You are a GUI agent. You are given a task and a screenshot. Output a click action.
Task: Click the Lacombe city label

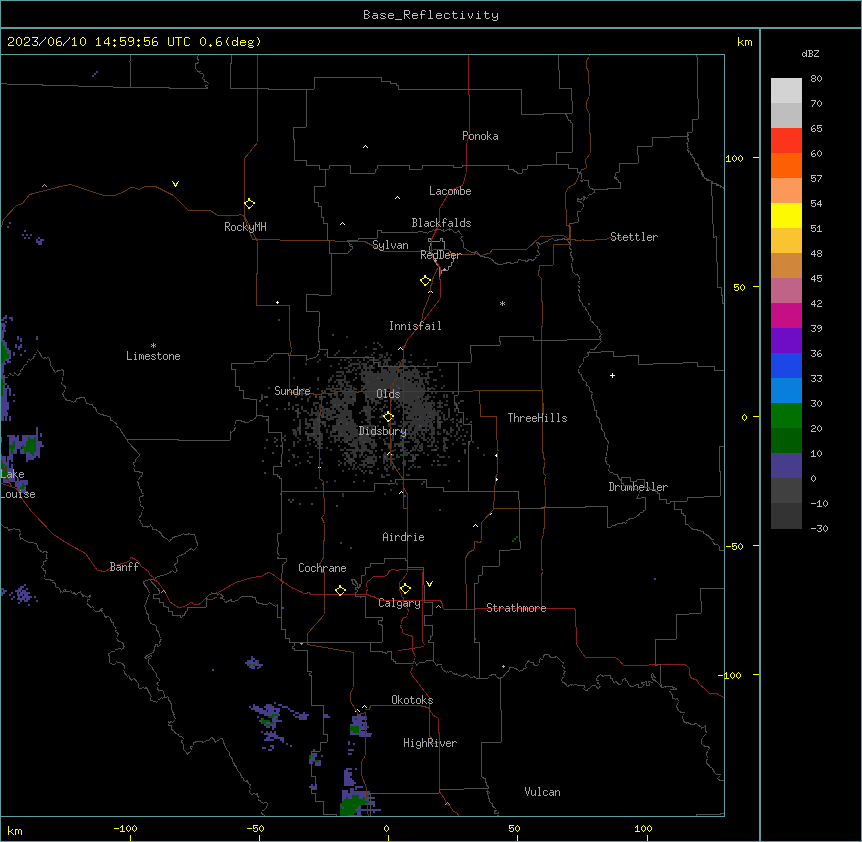tap(450, 191)
